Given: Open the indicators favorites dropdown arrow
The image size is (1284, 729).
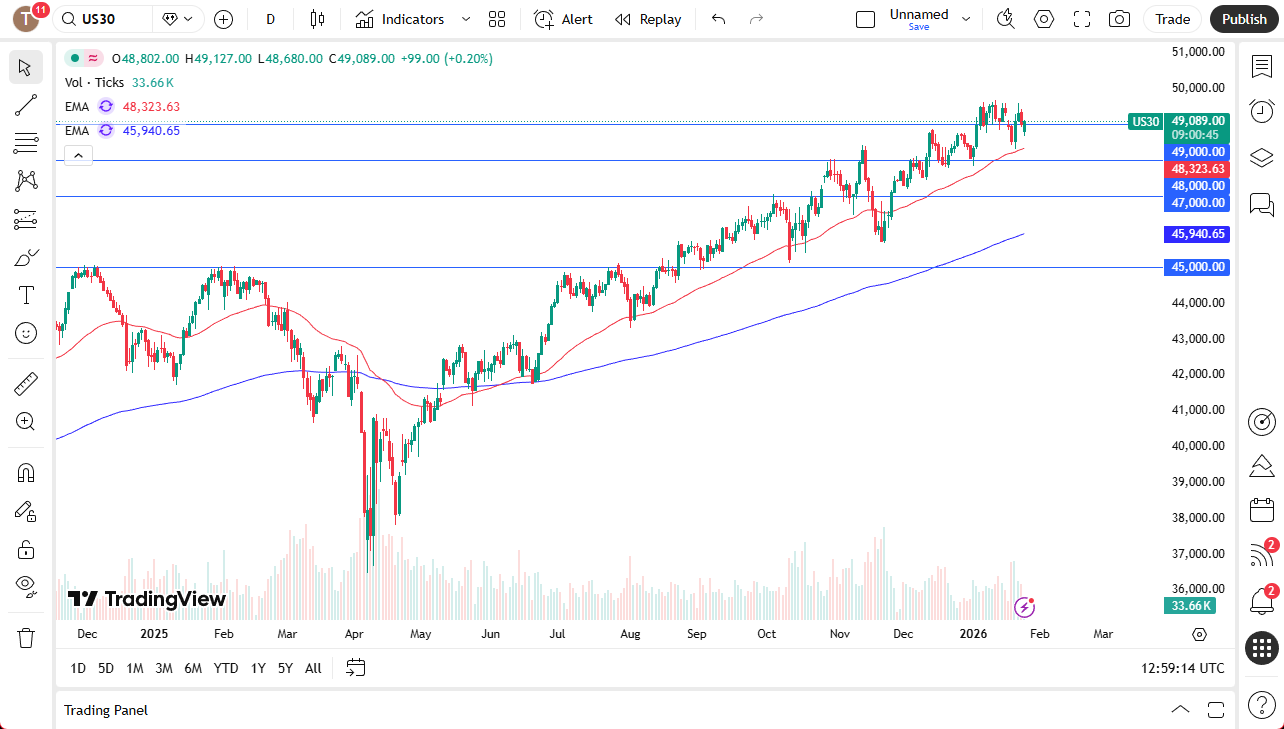Looking at the screenshot, I should (x=465, y=19).
